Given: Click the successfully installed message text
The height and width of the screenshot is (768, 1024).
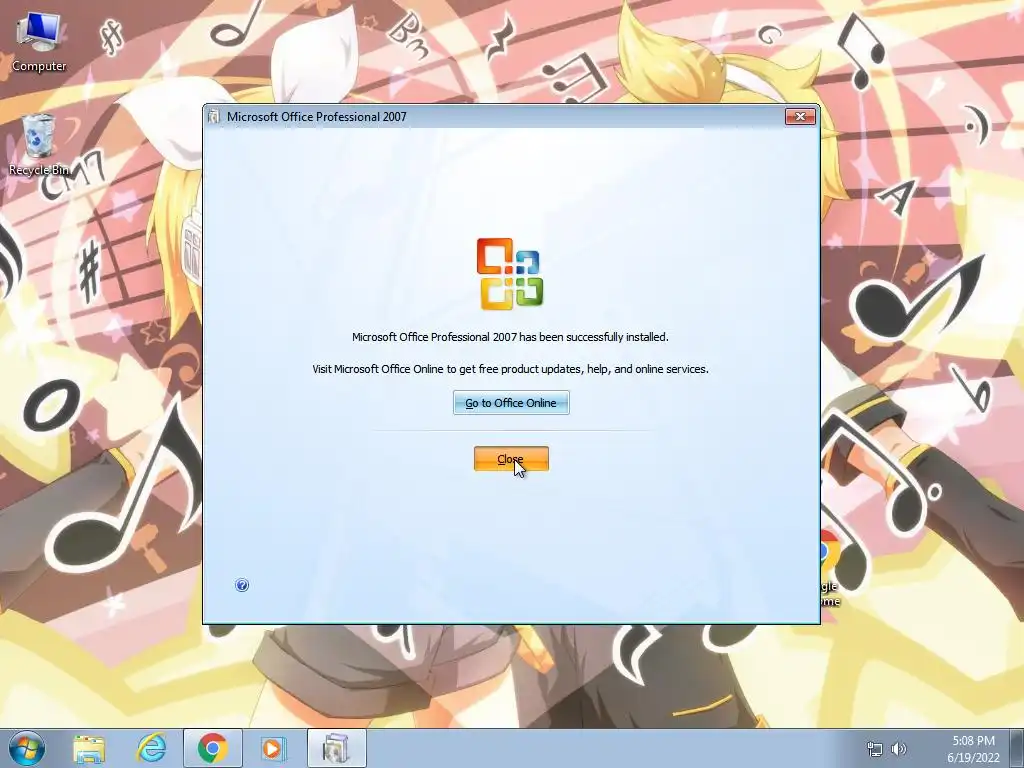Looking at the screenshot, I should (x=510, y=337).
